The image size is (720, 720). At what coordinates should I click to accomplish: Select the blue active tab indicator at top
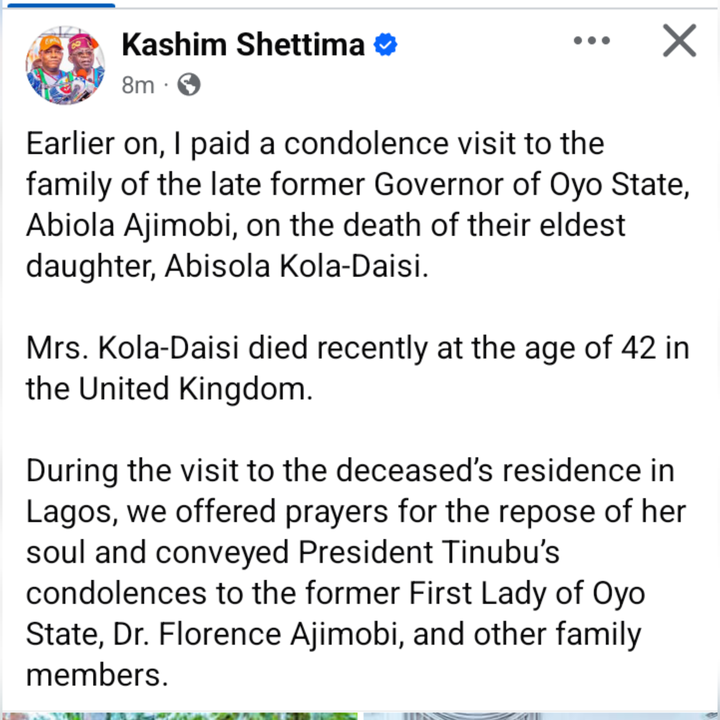(61, 5)
